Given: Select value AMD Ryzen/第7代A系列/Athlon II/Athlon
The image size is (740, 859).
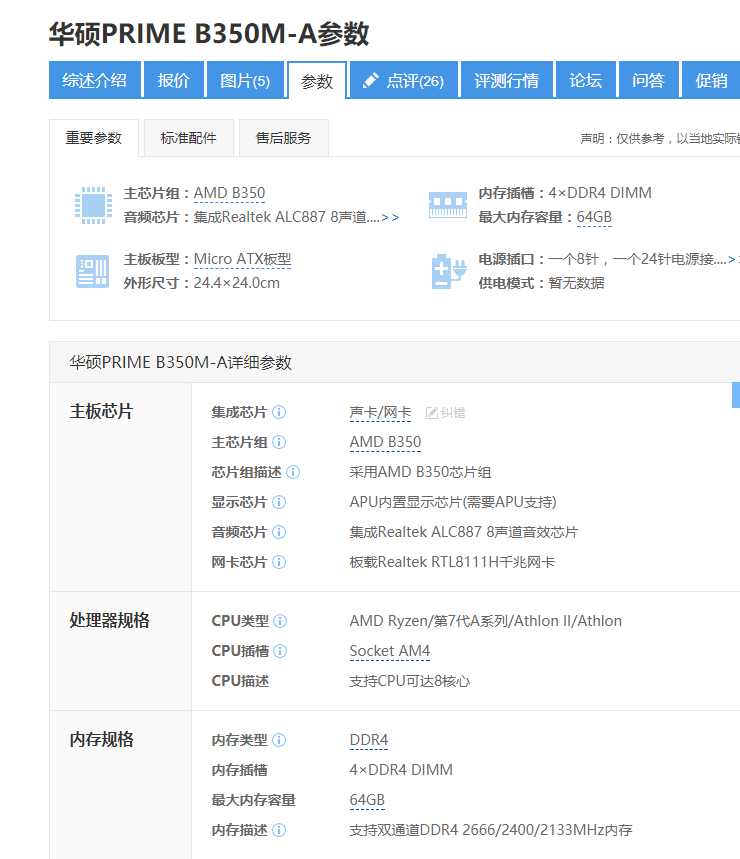Looking at the screenshot, I should [x=485, y=621].
